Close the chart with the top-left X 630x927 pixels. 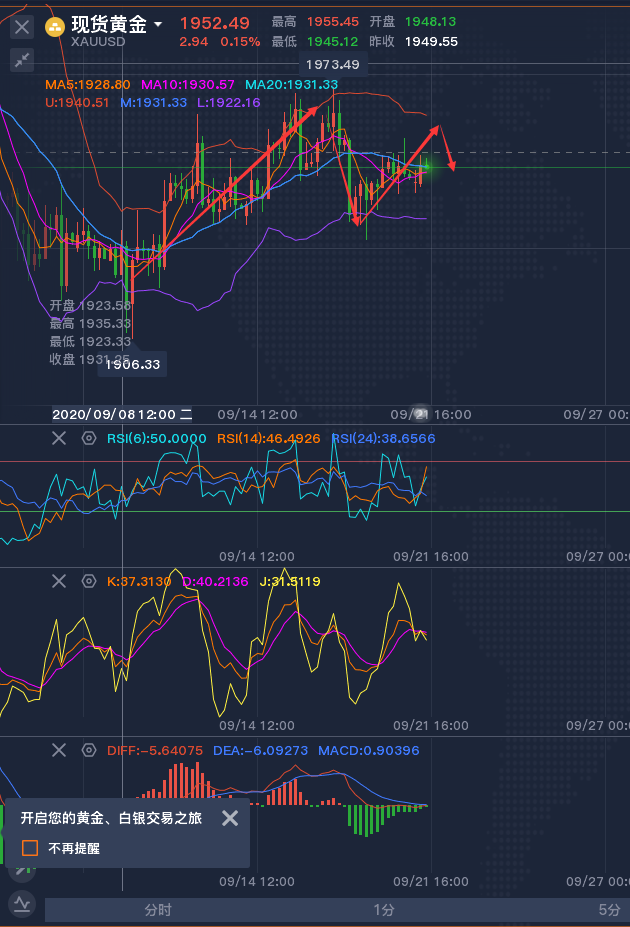[22, 28]
